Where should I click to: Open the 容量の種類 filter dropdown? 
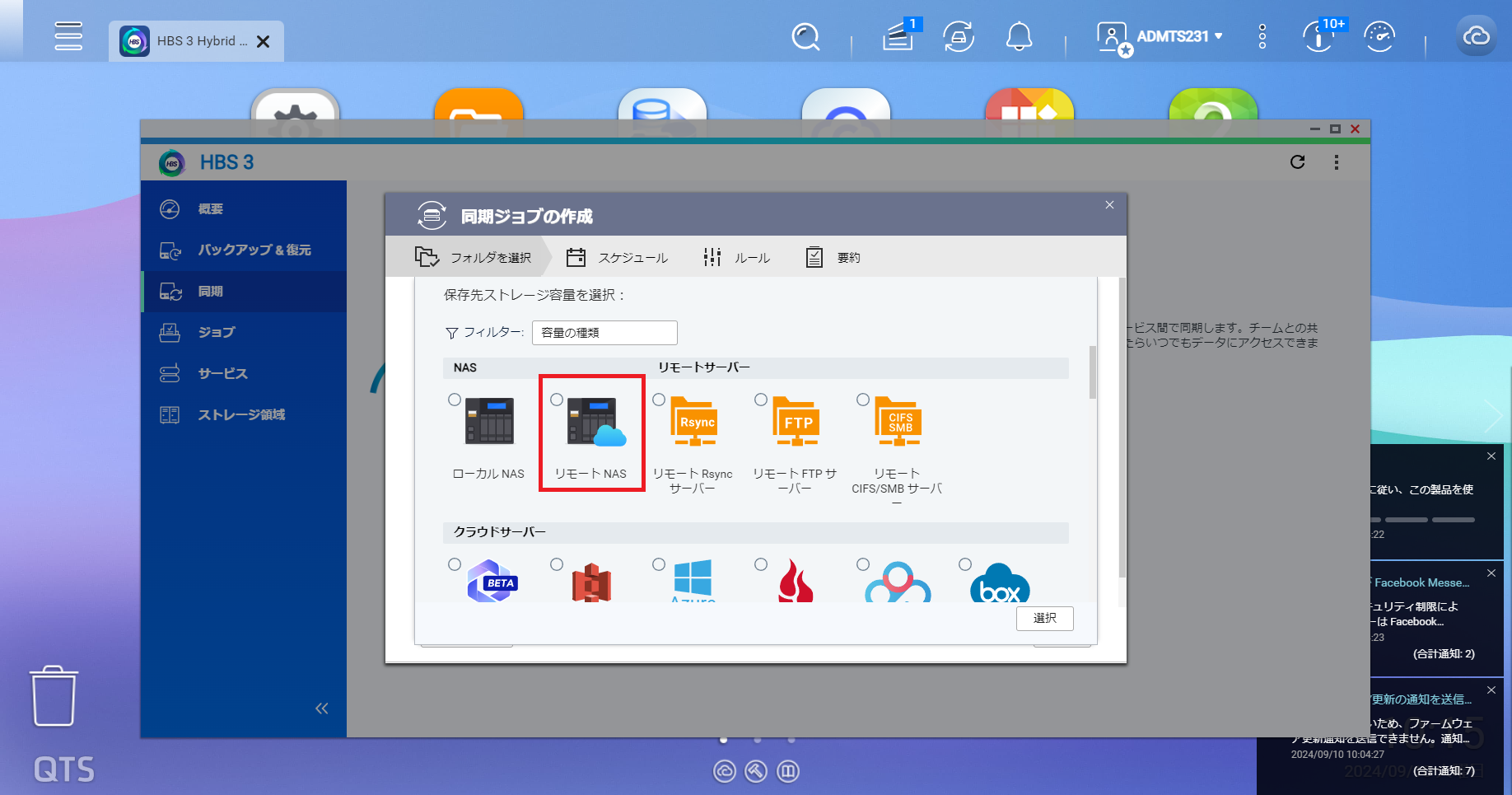[604, 333]
